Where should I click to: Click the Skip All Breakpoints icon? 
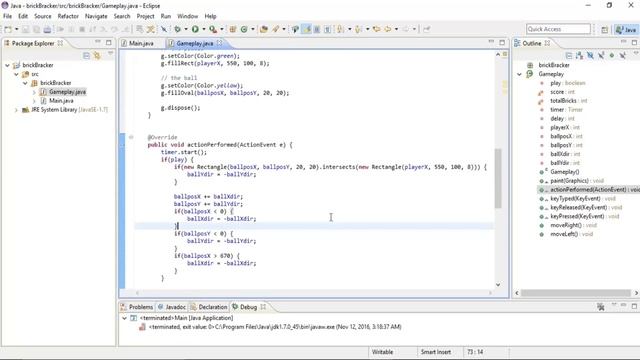[164, 29]
